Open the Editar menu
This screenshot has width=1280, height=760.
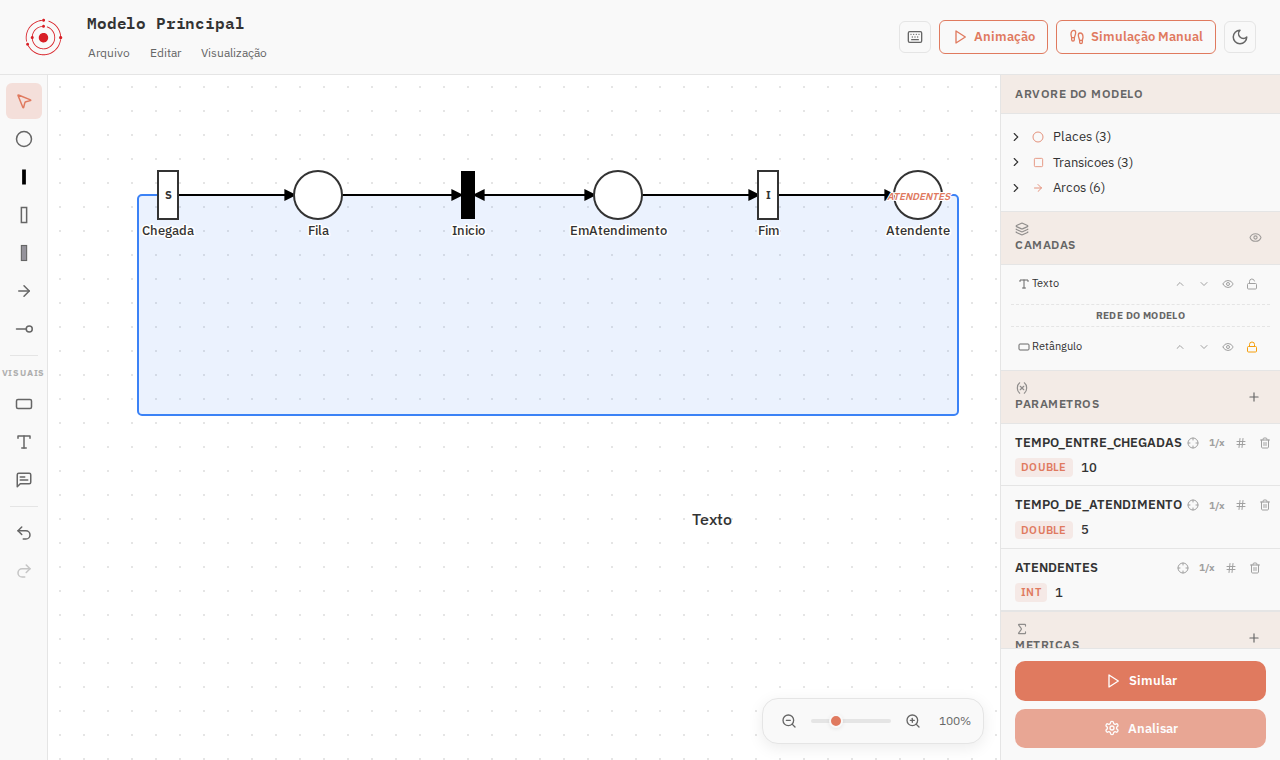click(x=166, y=53)
